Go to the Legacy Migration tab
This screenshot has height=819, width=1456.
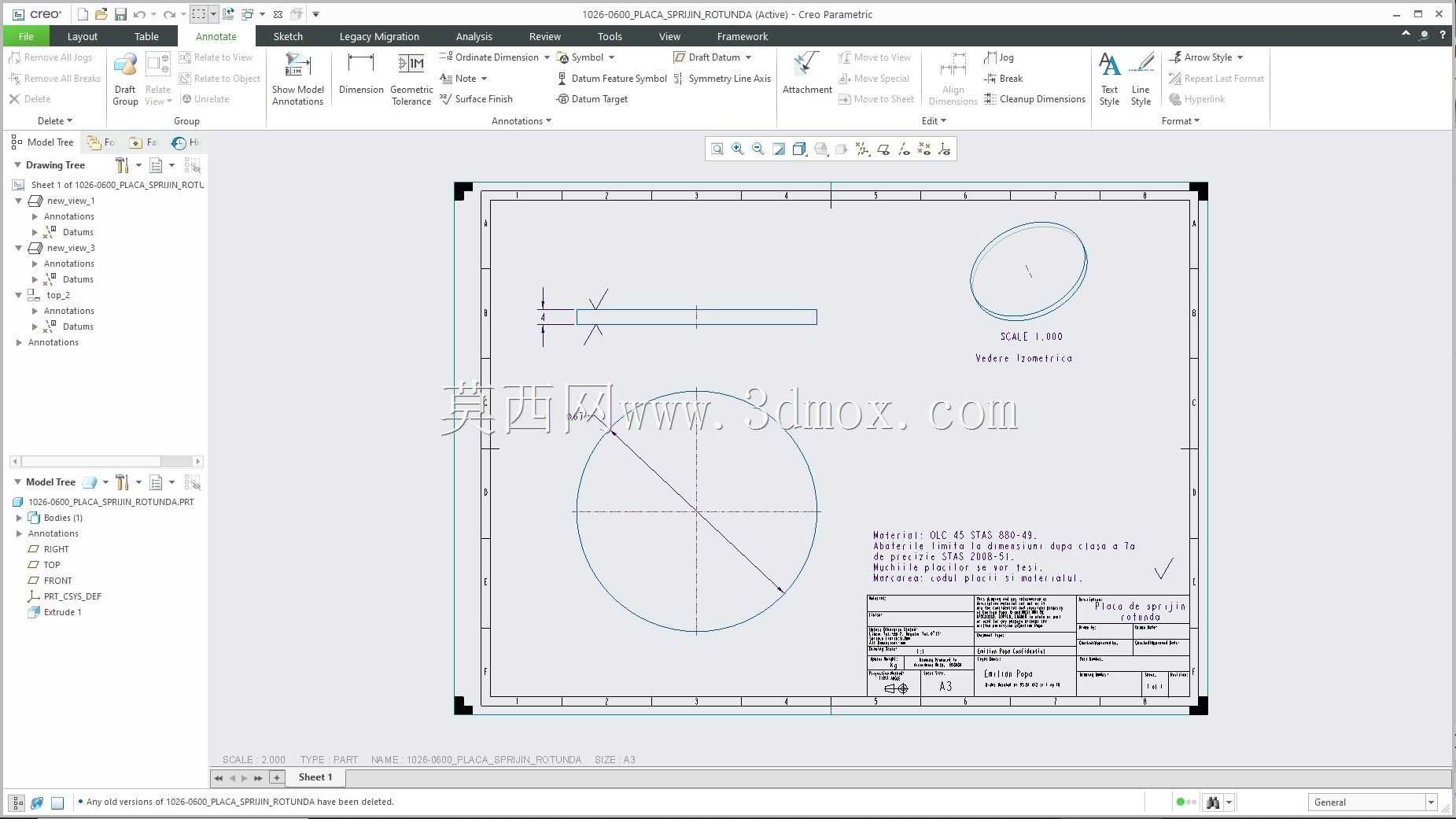379,36
